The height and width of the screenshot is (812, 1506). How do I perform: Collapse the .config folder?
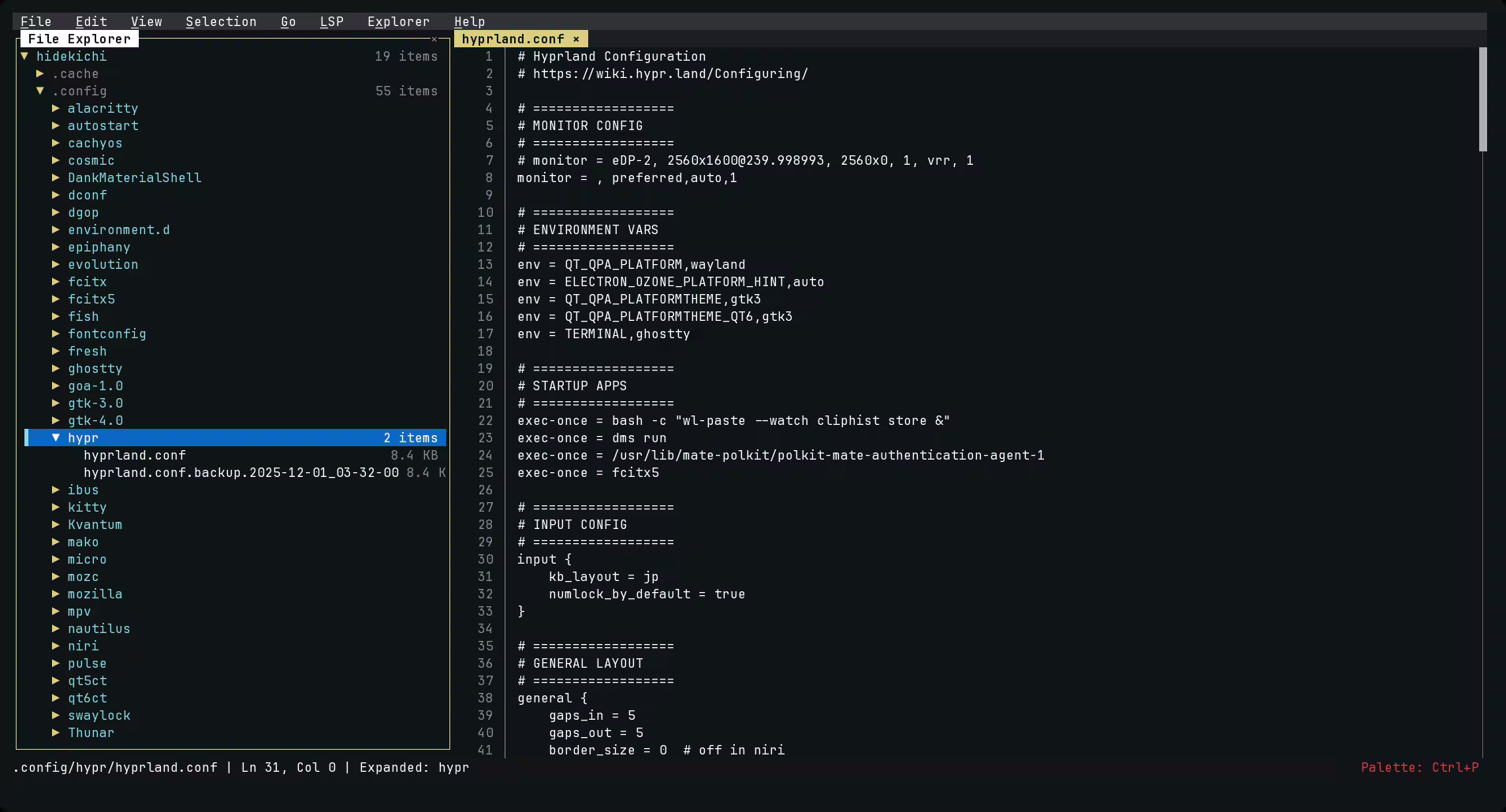coord(40,91)
